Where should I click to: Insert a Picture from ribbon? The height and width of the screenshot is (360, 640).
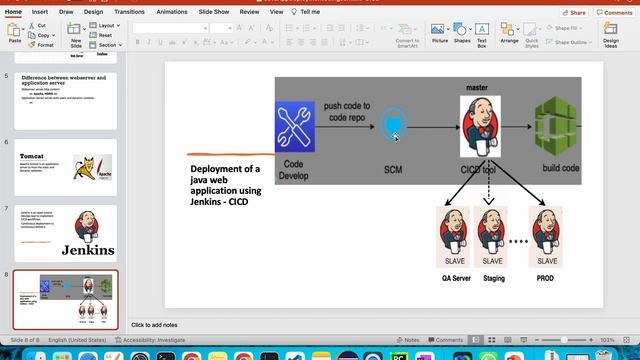coord(439,33)
